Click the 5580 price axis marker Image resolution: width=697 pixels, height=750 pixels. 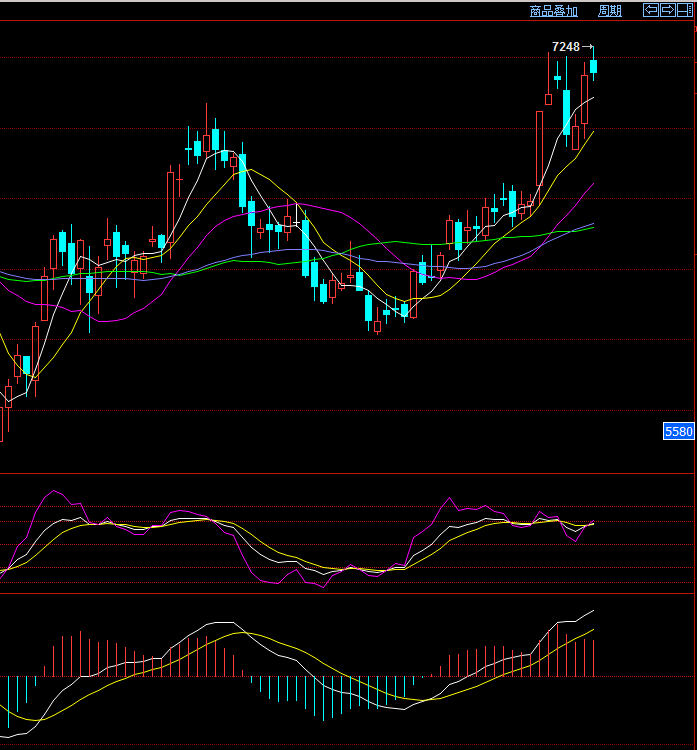[x=679, y=431]
